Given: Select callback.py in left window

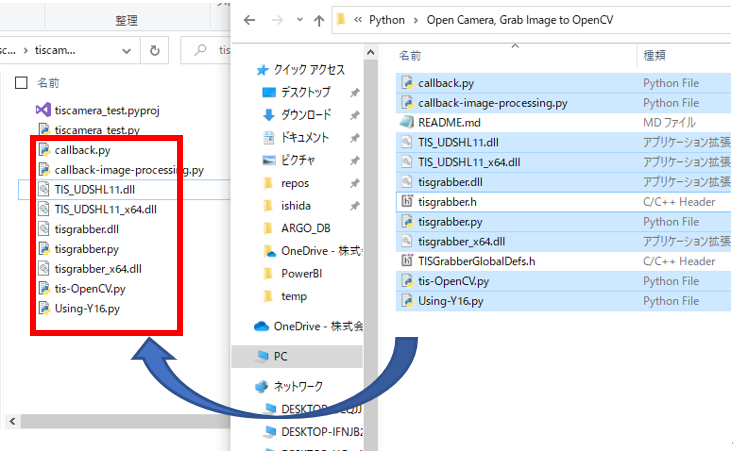Looking at the screenshot, I should click(x=82, y=150).
